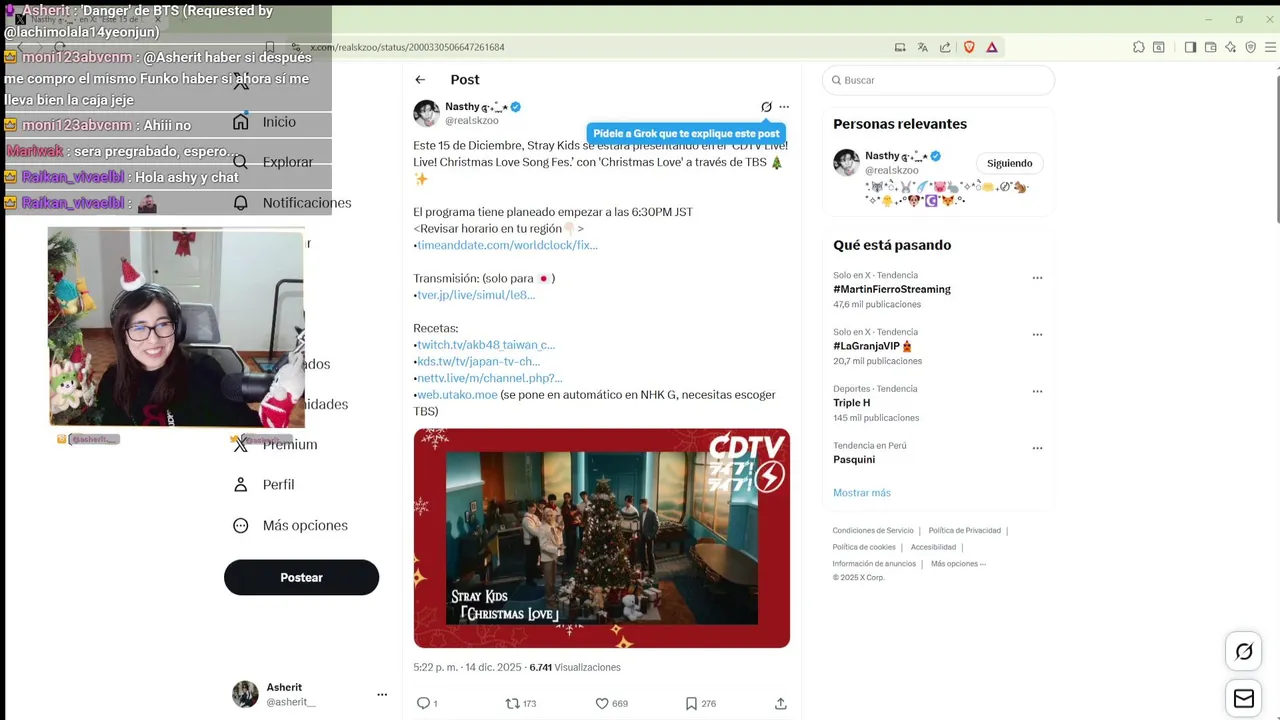The image size is (1280, 720).
Task: Open the 'Condiciones de Servicio' footer link
Action: [873, 531]
